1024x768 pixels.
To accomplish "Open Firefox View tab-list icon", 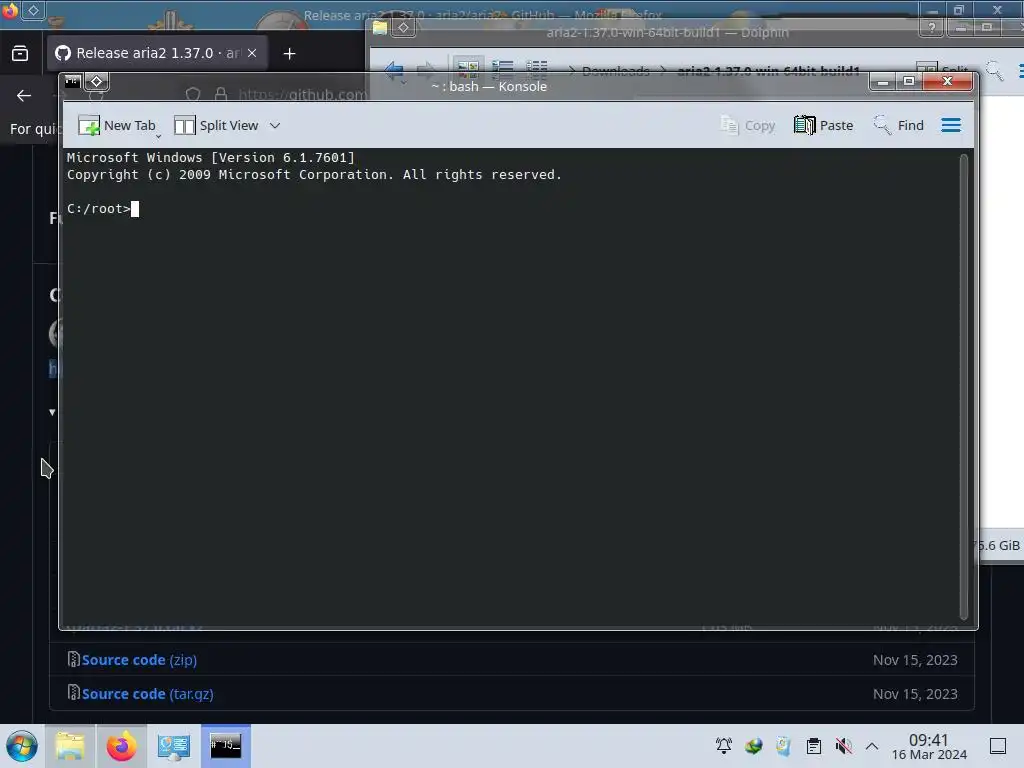I will coord(20,54).
